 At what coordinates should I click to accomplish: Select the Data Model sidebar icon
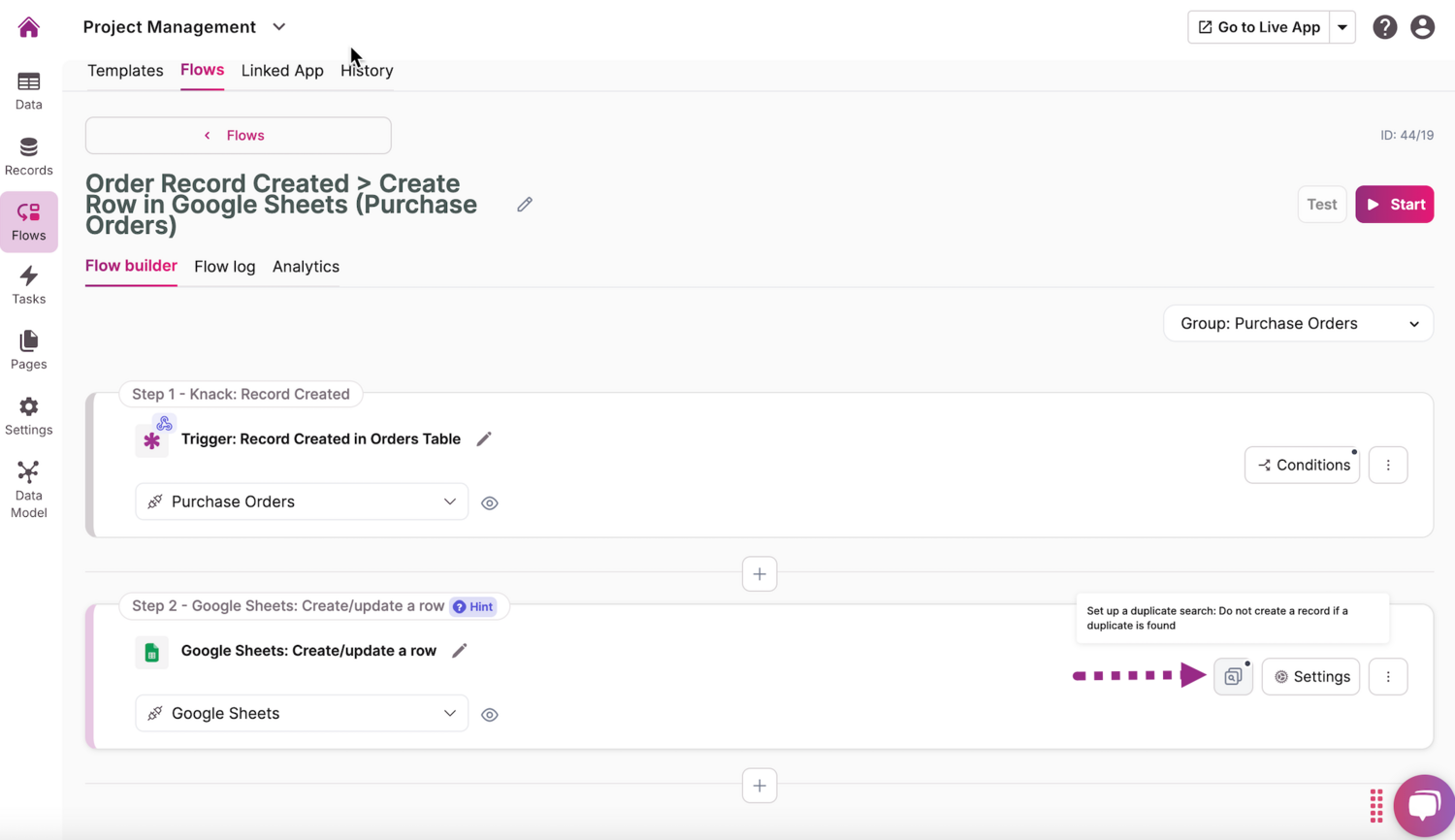(28, 485)
